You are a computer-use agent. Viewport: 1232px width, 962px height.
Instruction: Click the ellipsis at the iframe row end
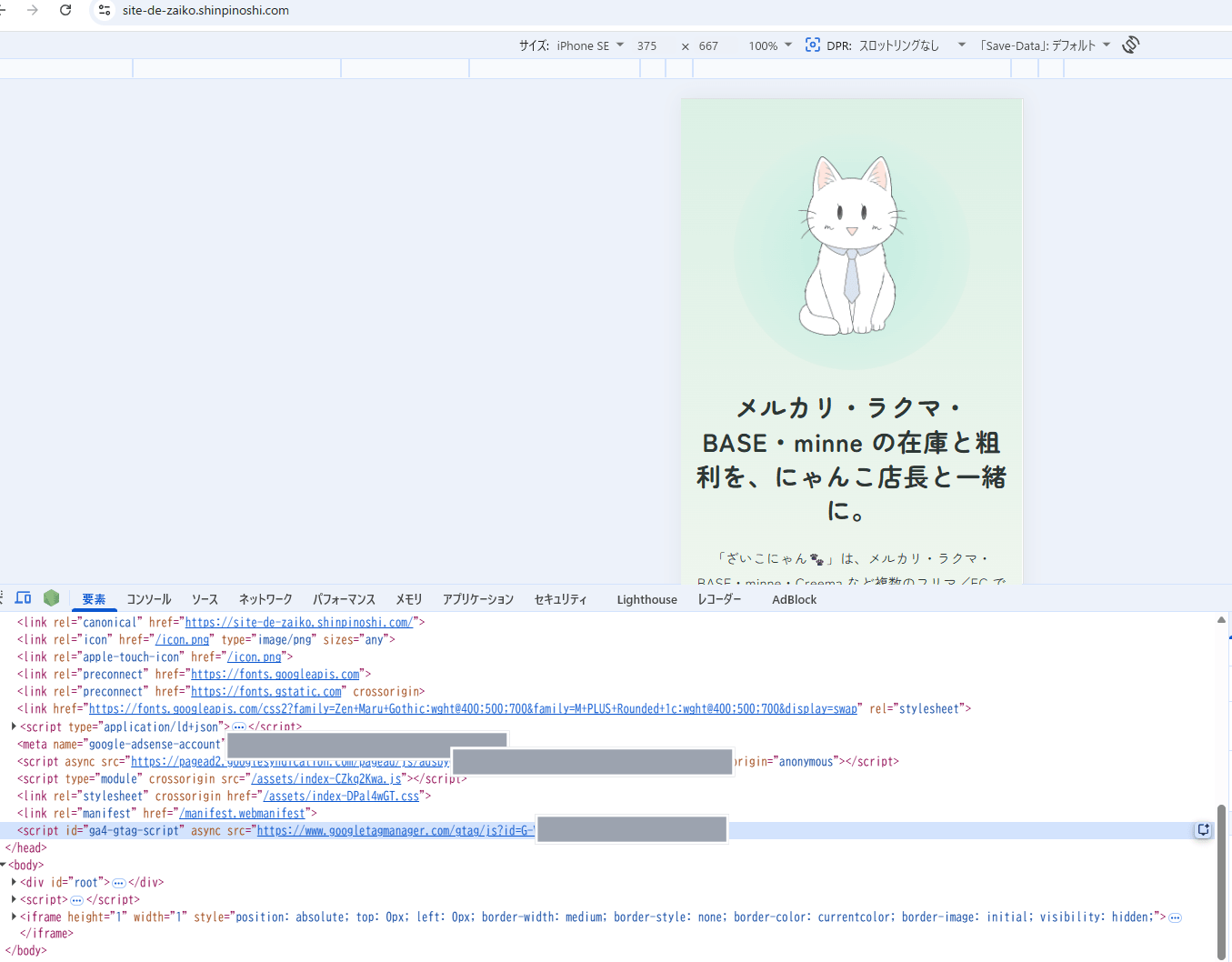pyautogui.click(x=1175, y=917)
